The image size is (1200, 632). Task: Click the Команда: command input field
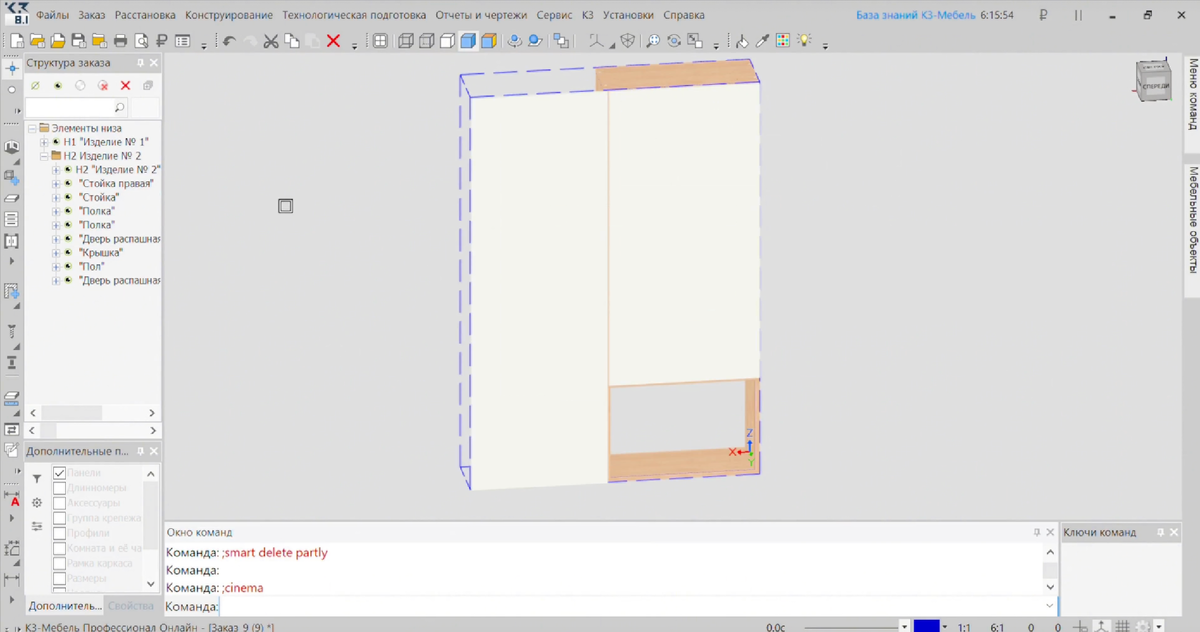click(x=630, y=606)
